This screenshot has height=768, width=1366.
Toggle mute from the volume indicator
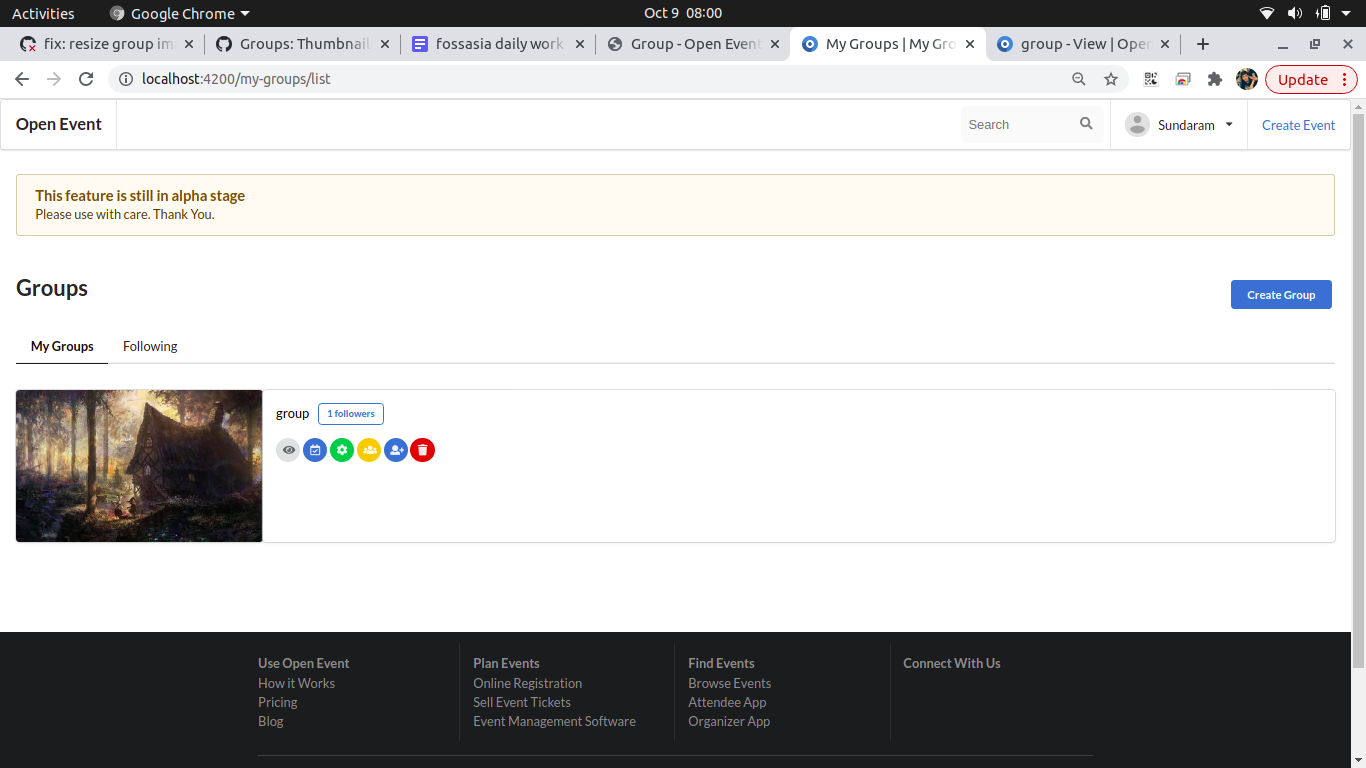pos(1295,13)
